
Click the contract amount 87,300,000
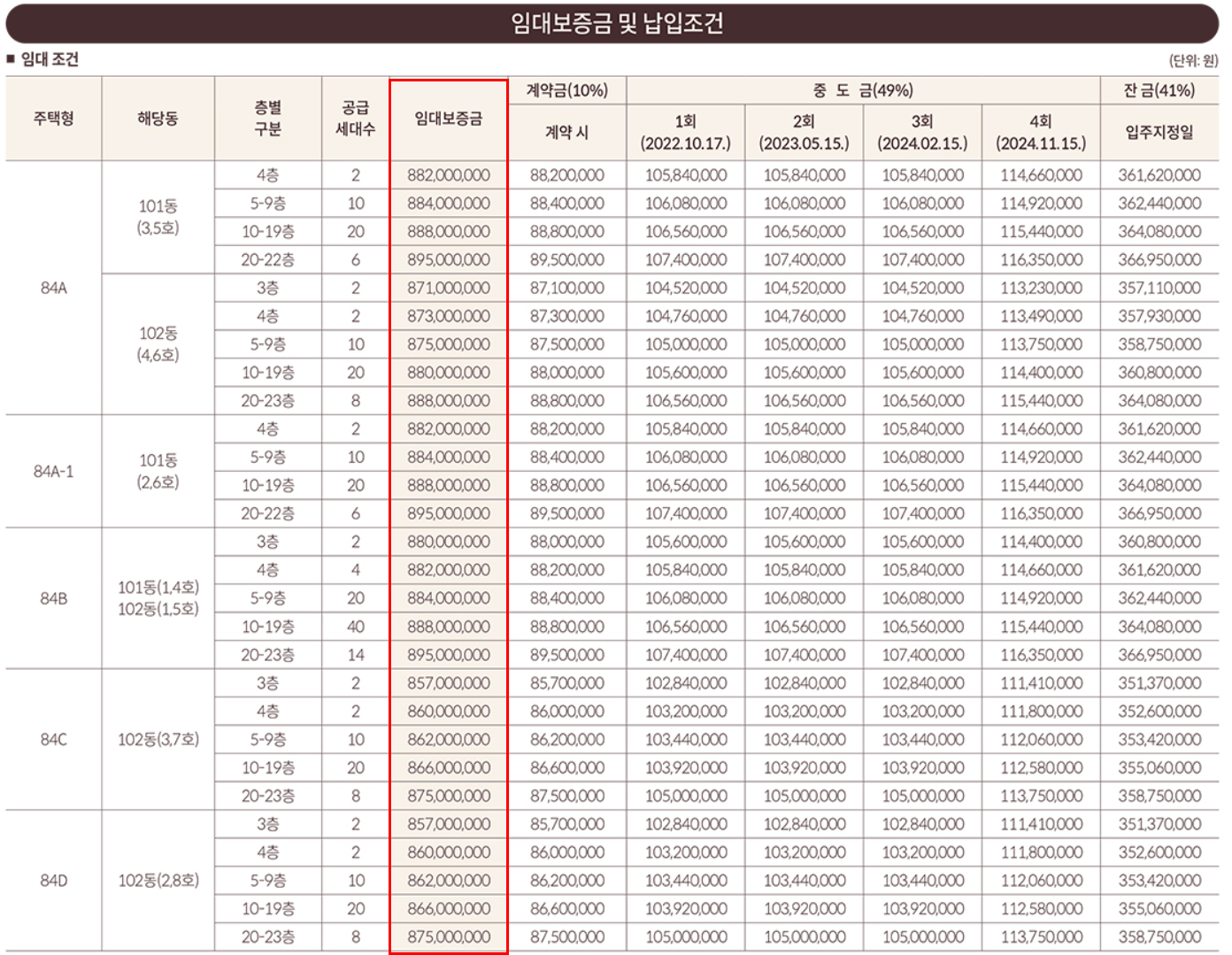coord(567,316)
